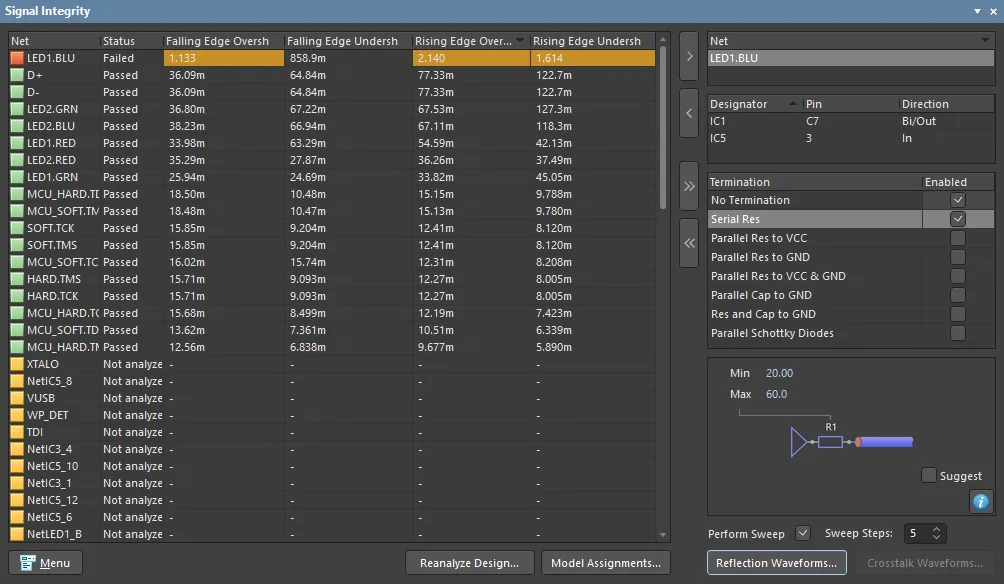Screen dimensions: 1004x584
Task: Increase Sweep Steps with the up stepper arrow
Action: [938, 529]
